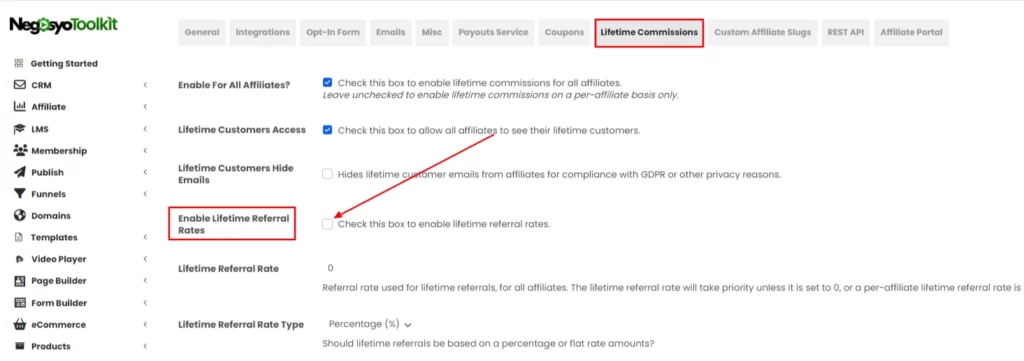Expand the Products submenu chevron

point(145,346)
